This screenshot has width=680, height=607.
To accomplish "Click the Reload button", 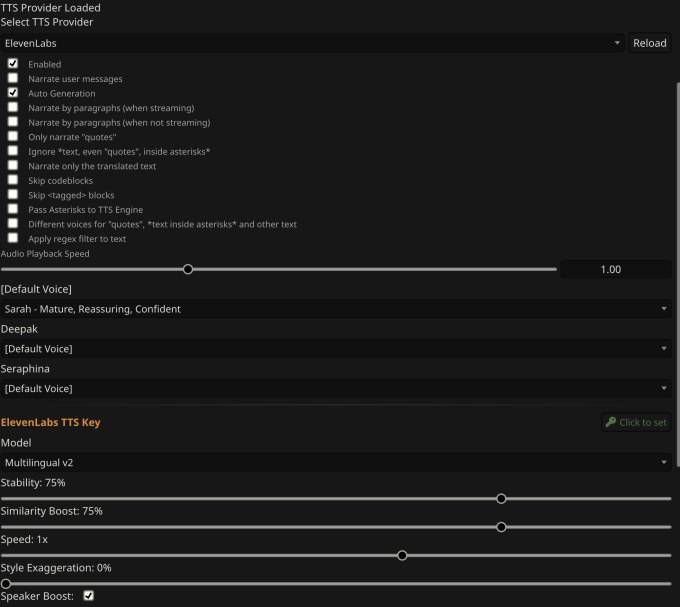I will pos(650,43).
